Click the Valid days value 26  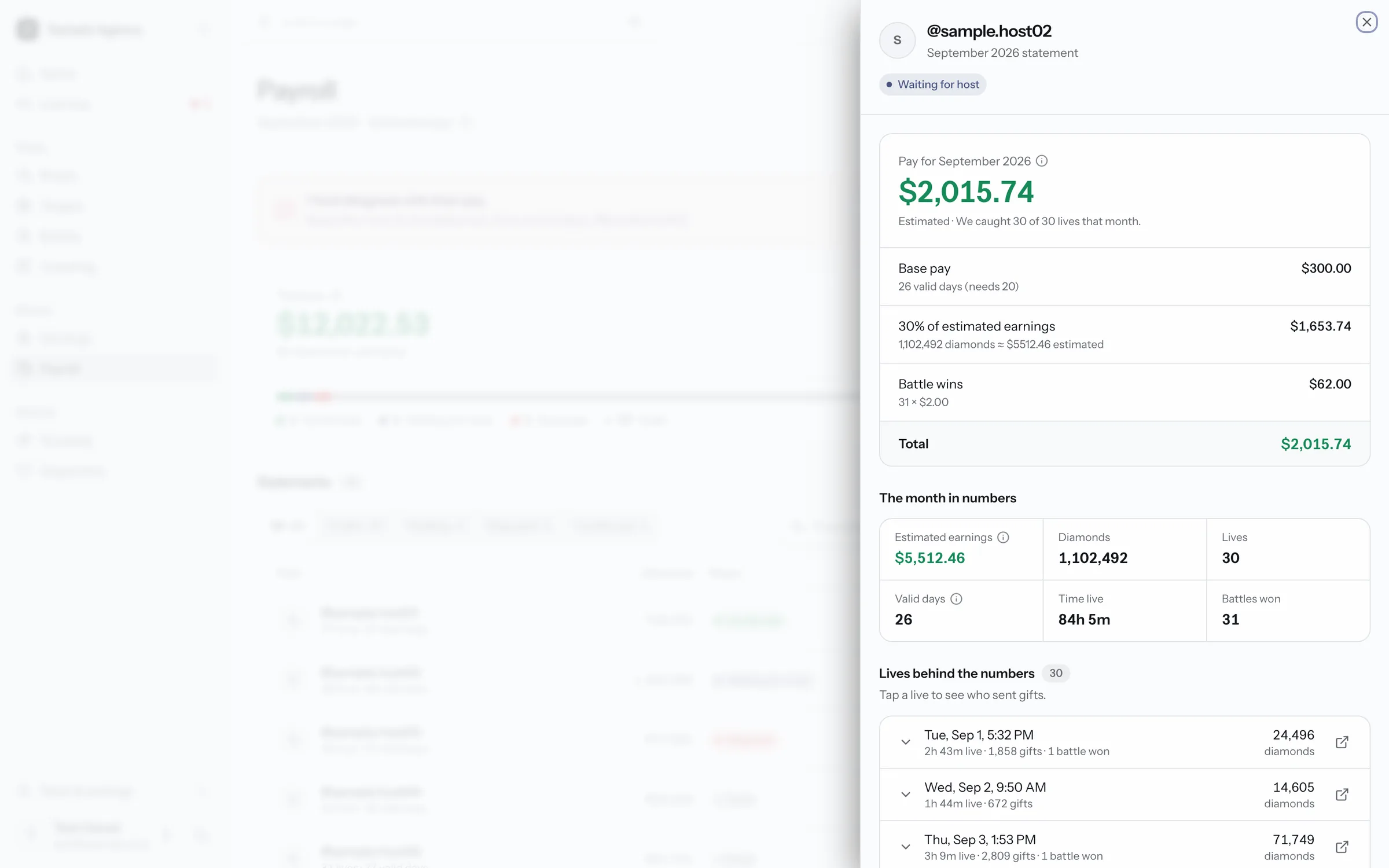point(903,620)
